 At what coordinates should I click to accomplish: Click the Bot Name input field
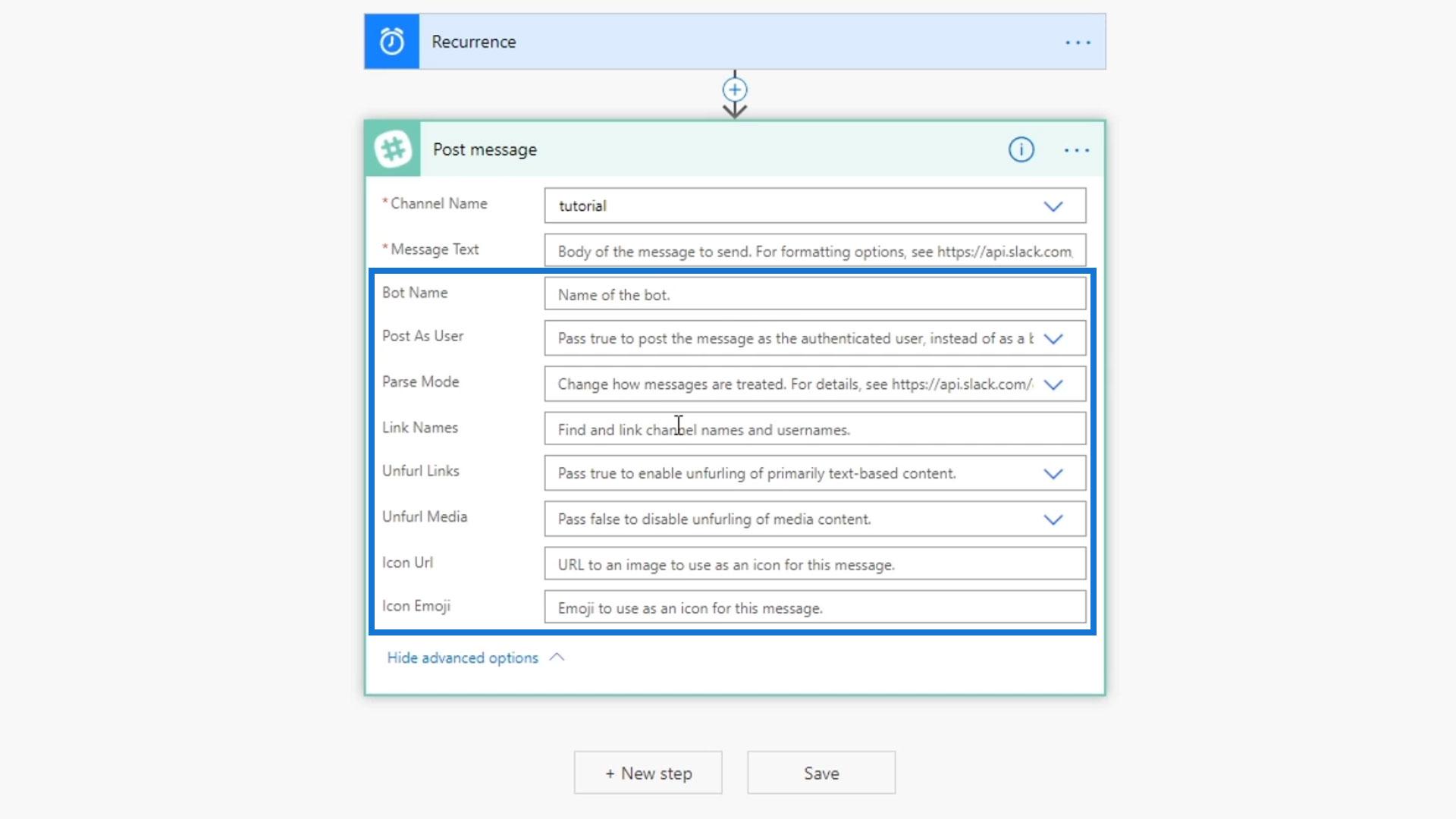pyautogui.click(x=814, y=294)
